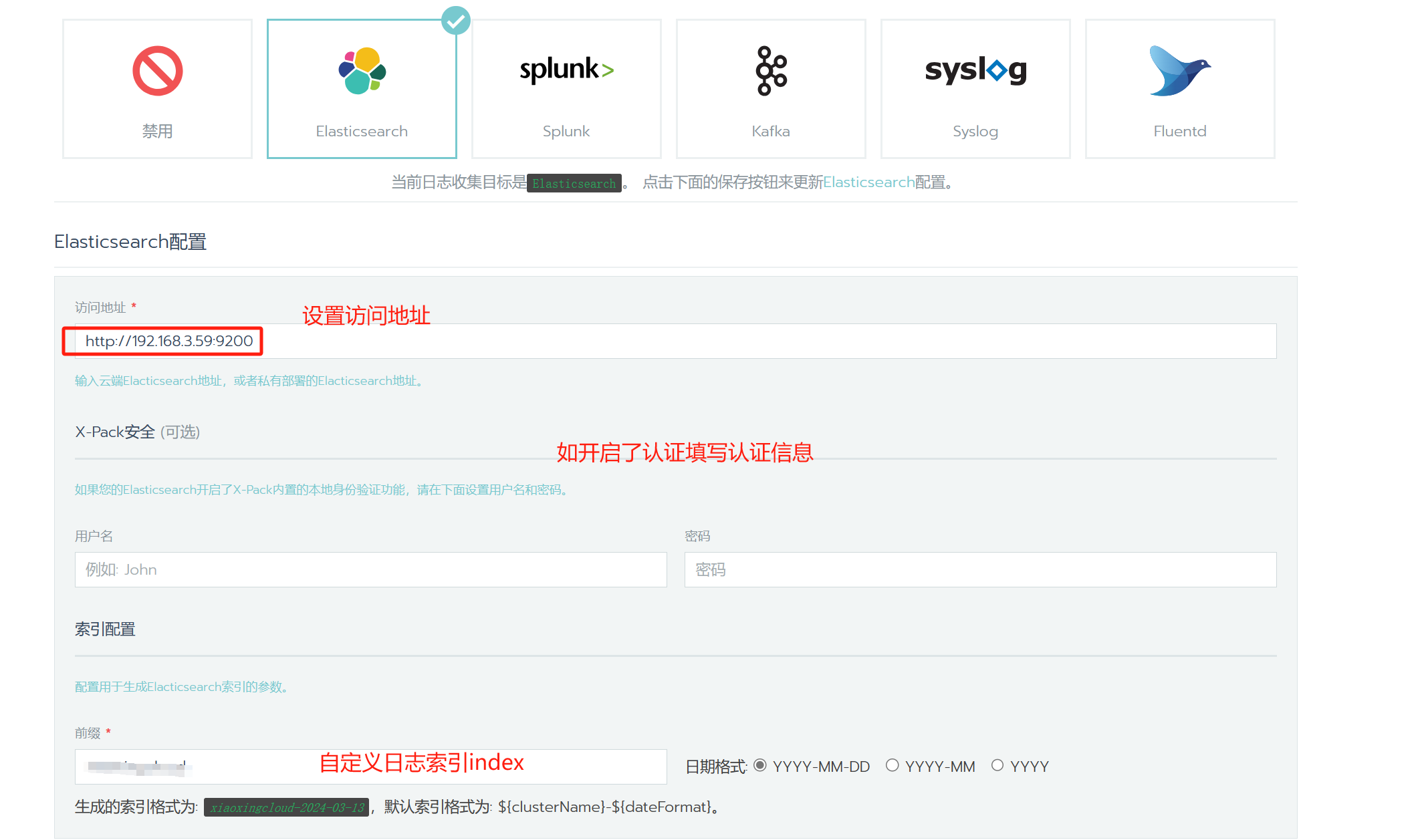Choose the Splunk logo card
The height and width of the screenshot is (840, 1418).
coord(566,69)
